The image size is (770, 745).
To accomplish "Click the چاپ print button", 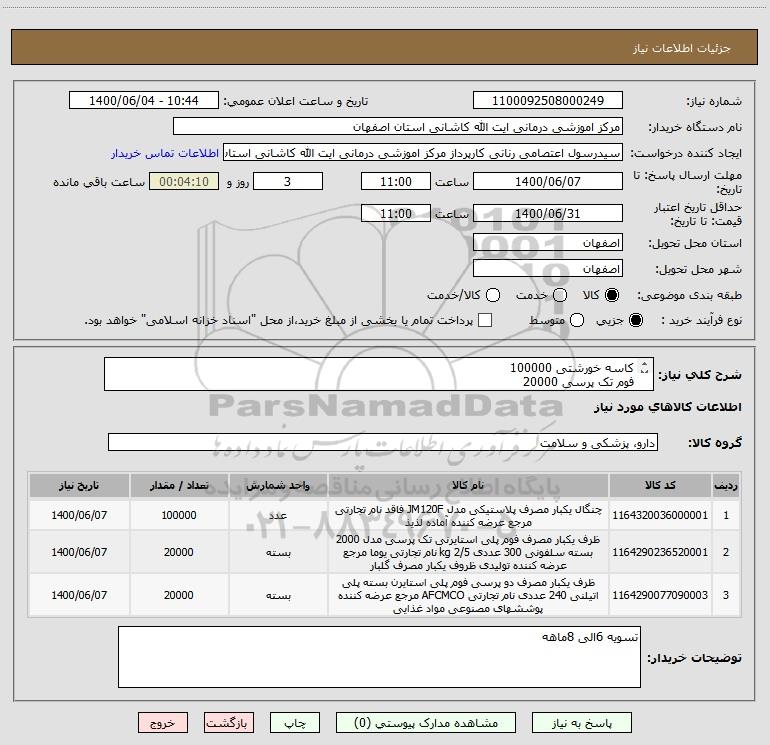I will (x=295, y=723).
